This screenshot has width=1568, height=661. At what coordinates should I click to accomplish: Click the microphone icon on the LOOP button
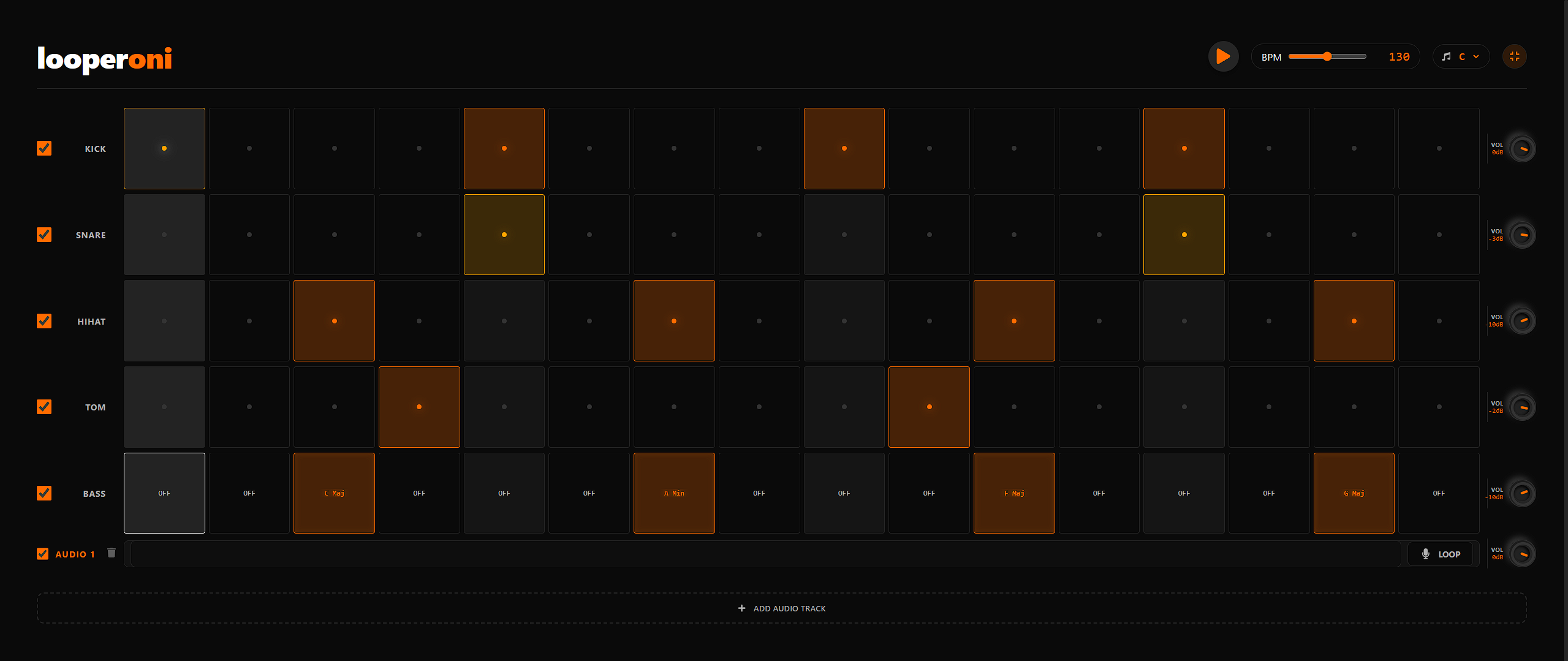pos(1426,553)
